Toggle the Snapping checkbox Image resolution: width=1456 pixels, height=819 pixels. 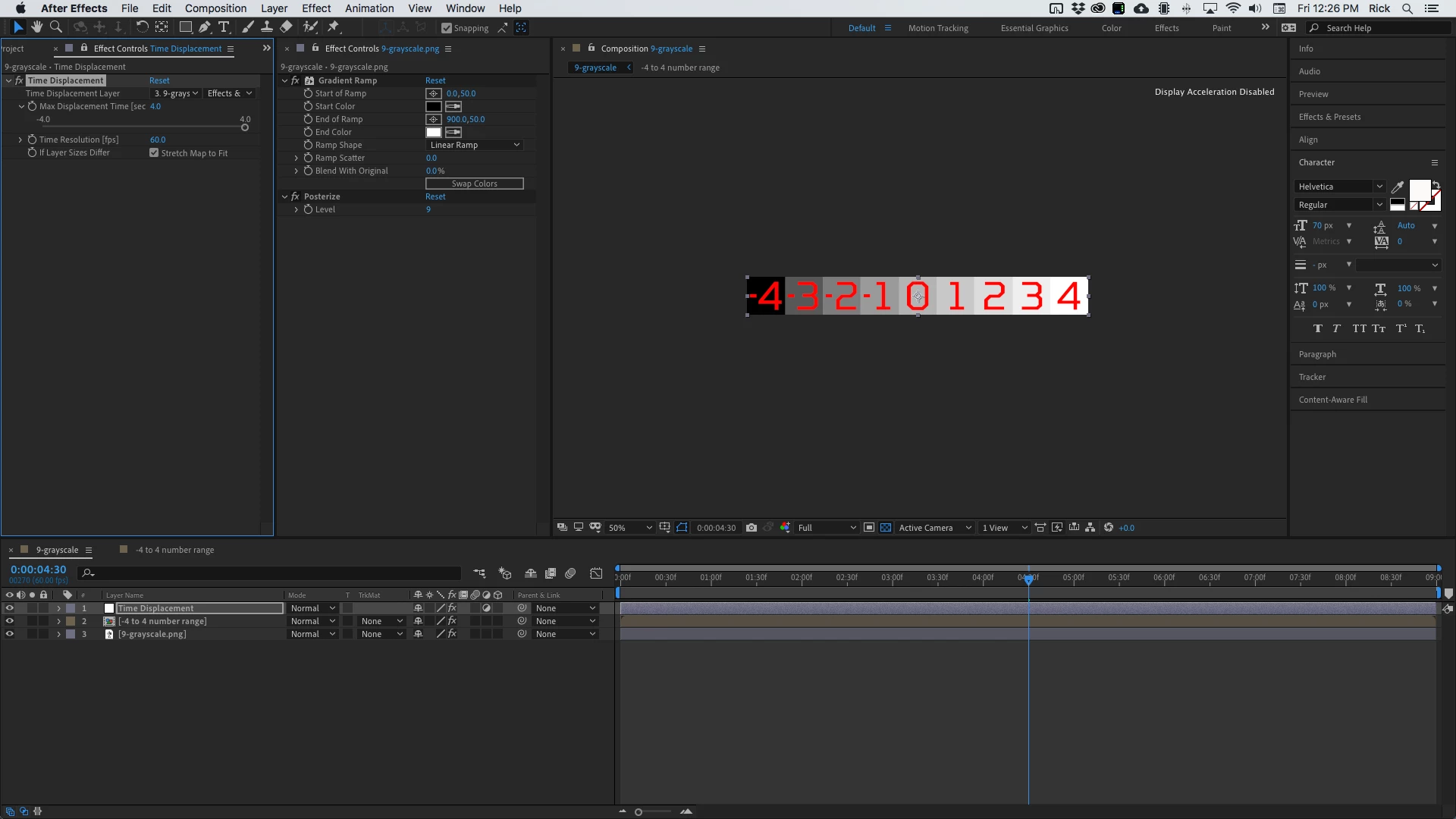[x=447, y=28]
